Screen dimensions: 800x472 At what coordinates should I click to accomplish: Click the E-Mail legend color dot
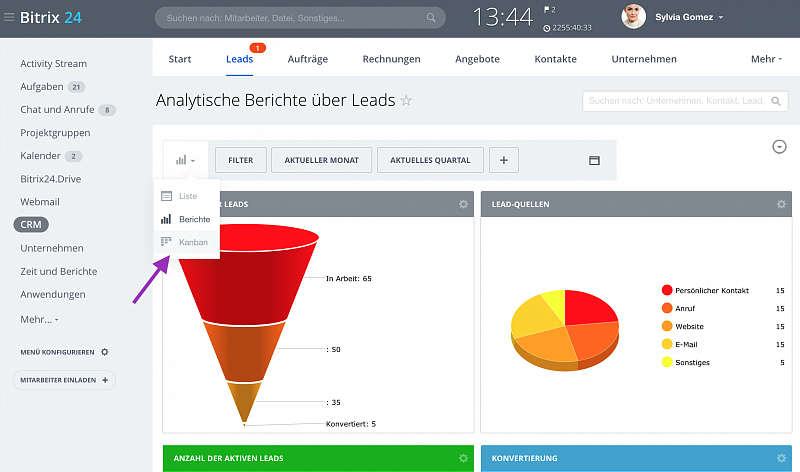tap(667, 344)
